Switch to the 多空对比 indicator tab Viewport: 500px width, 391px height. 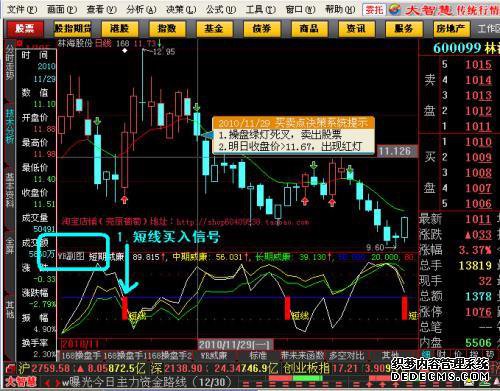click(346, 356)
